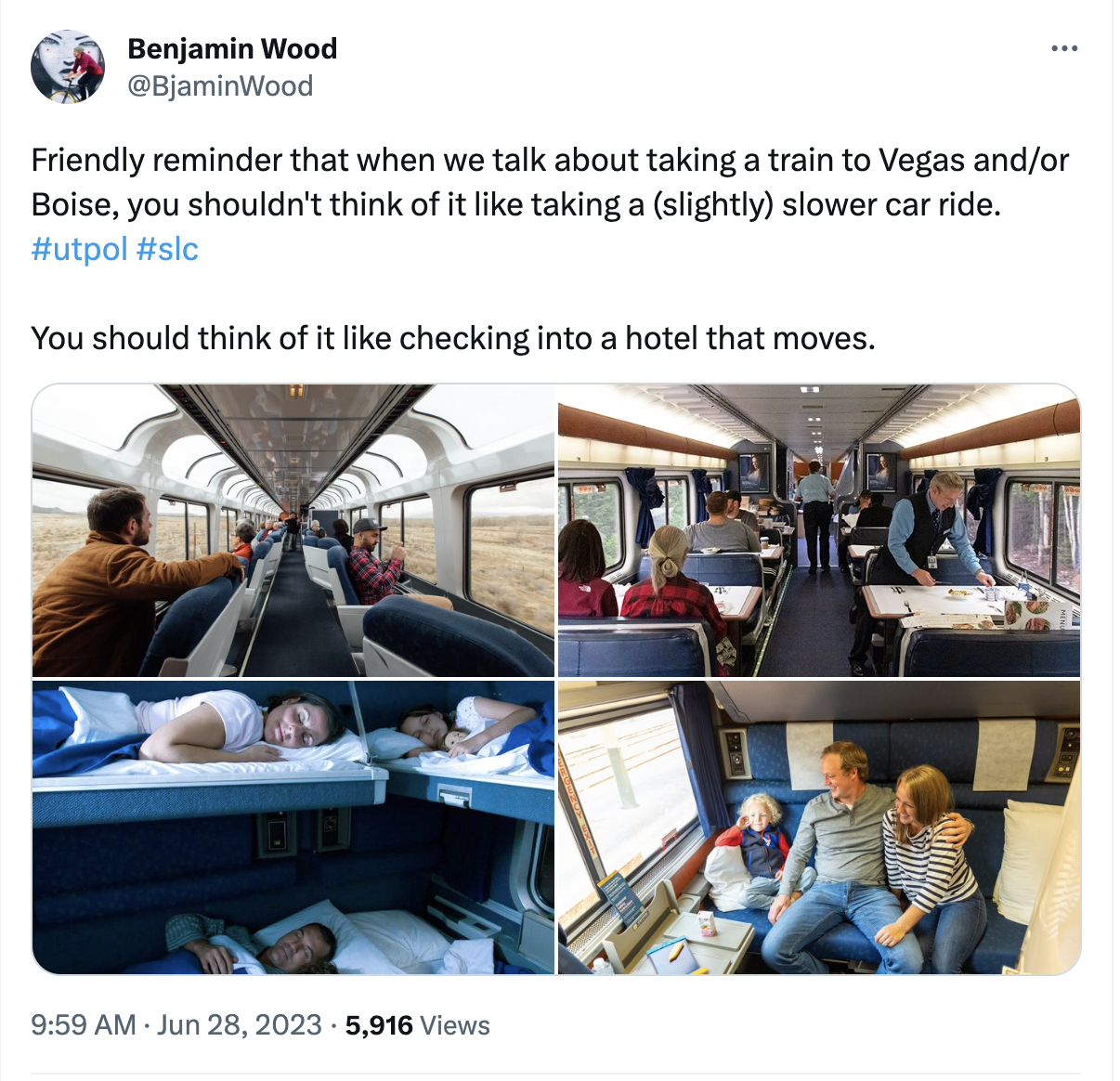Click the 'hotel that moves' sentence
The width and height of the screenshot is (1120, 1081).
pos(453,338)
